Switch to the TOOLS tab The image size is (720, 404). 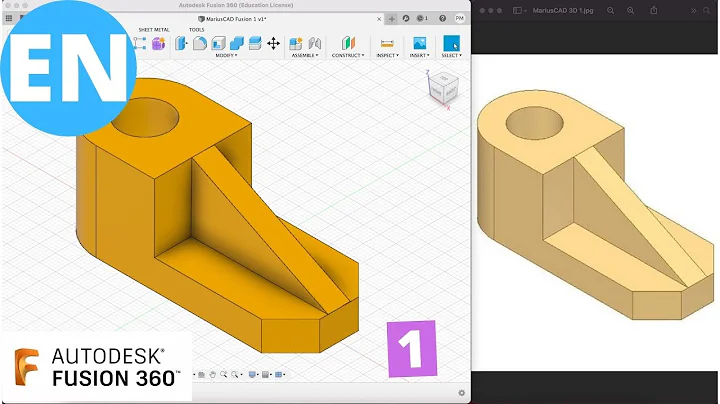[197, 30]
